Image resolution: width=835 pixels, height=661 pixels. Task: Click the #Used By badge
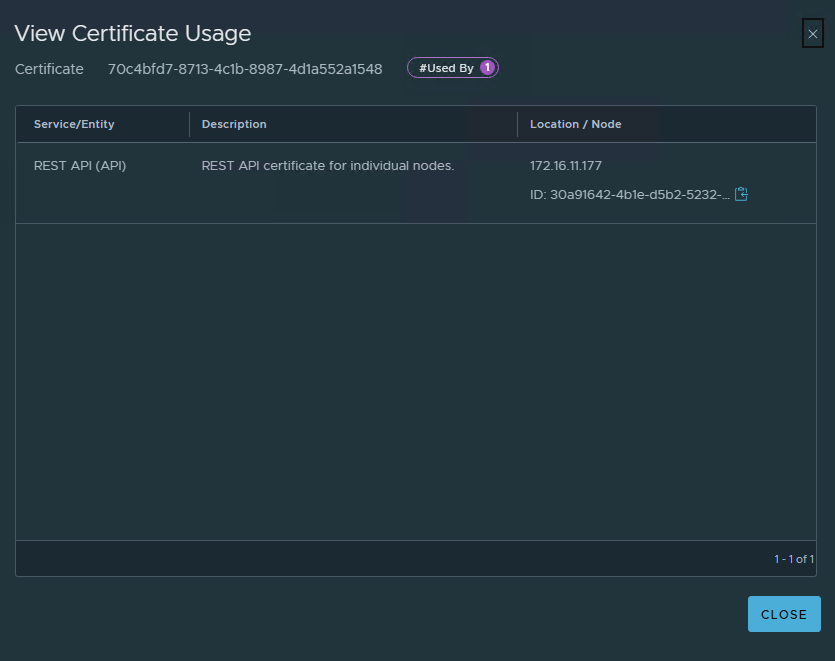click(x=446, y=68)
